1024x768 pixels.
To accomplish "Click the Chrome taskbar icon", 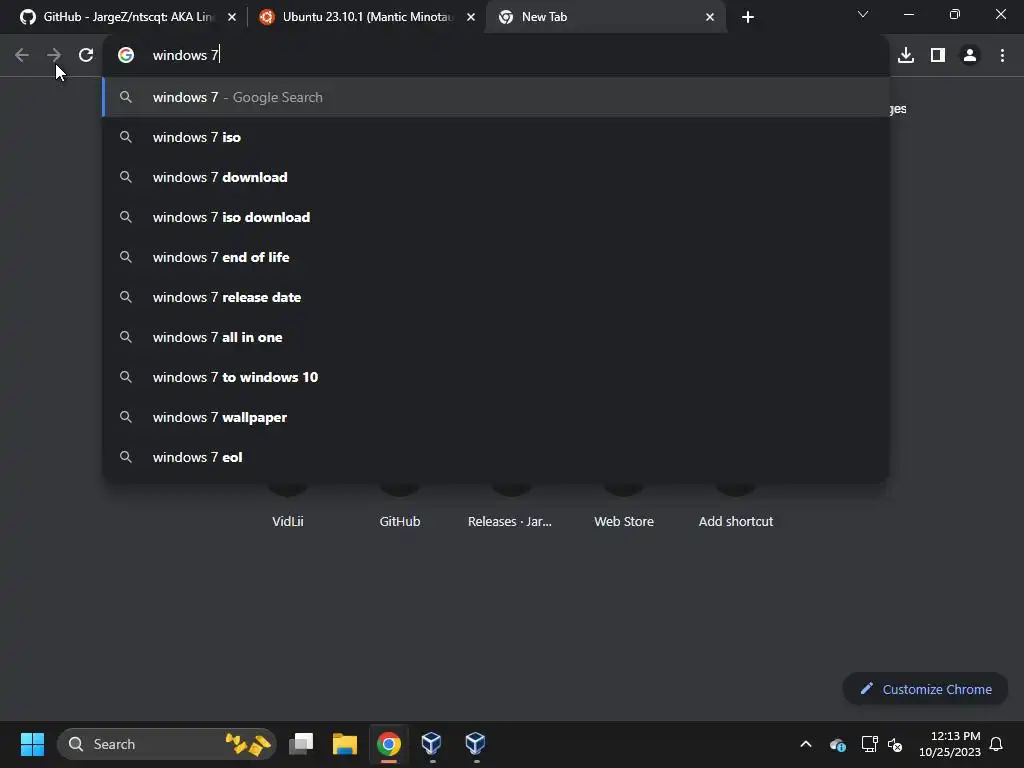I will 389,744.
